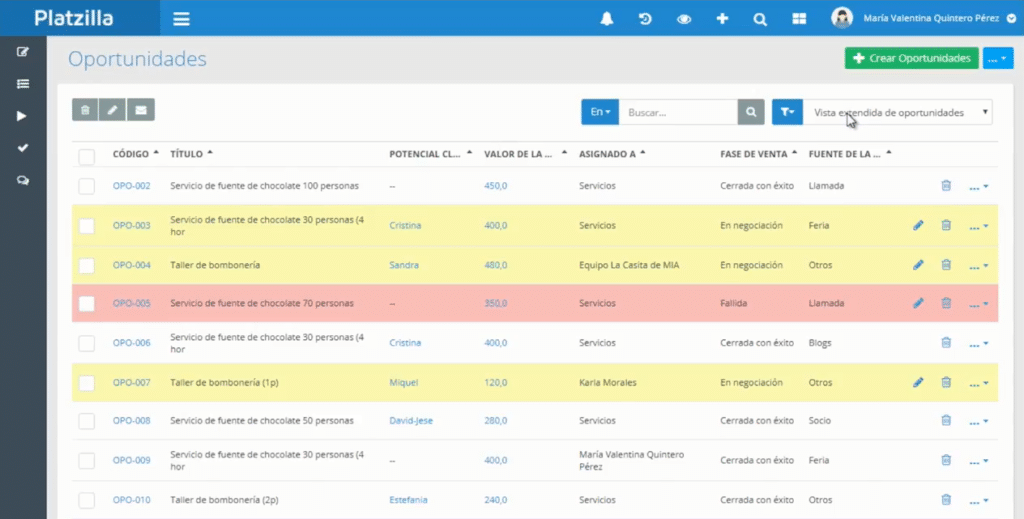
Task: Open the 'Vista extendida de oportunidades' dropdown
Action: [900, 113]
